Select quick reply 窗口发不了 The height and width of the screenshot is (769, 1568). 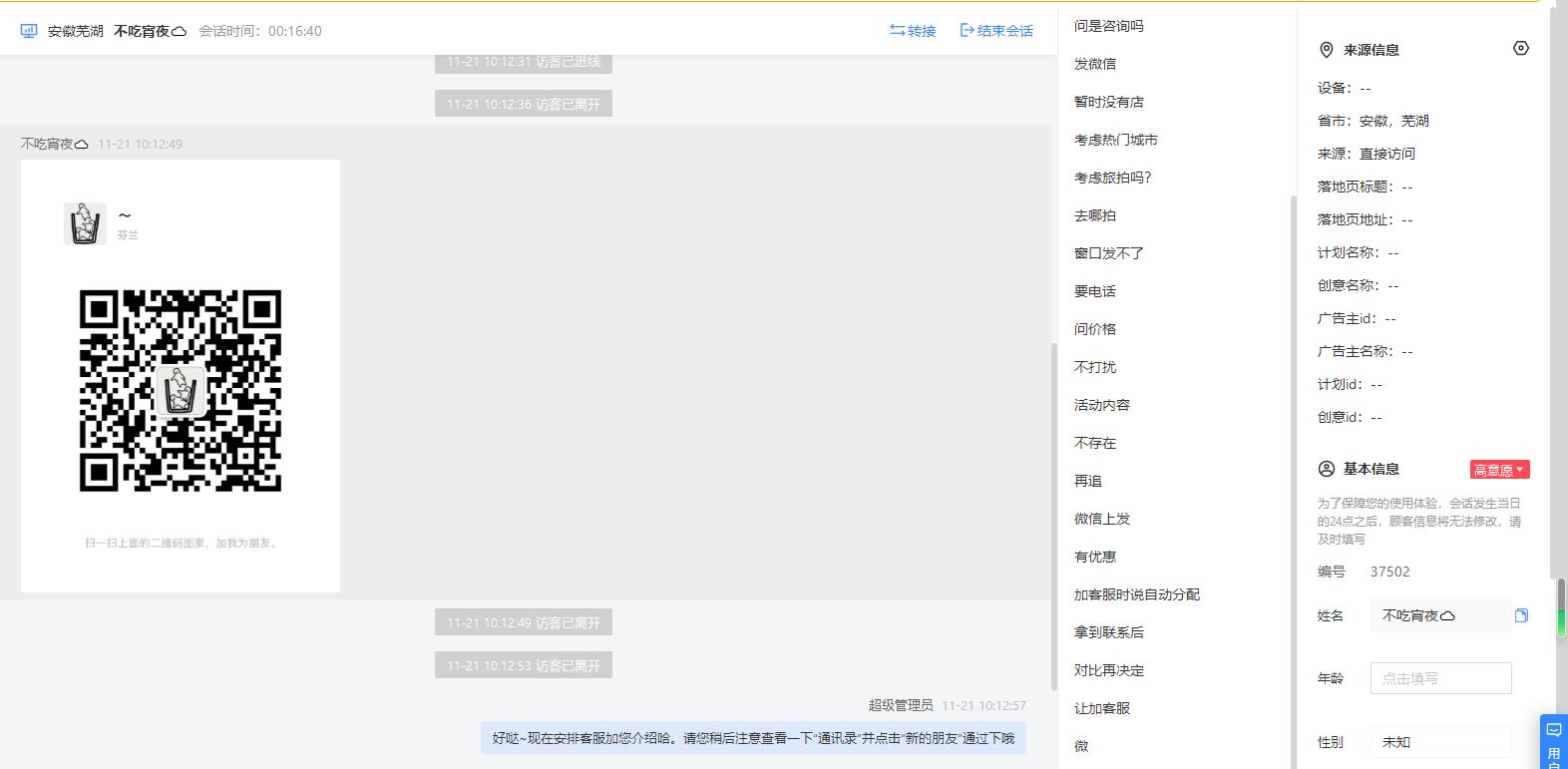coord(1109,253)
